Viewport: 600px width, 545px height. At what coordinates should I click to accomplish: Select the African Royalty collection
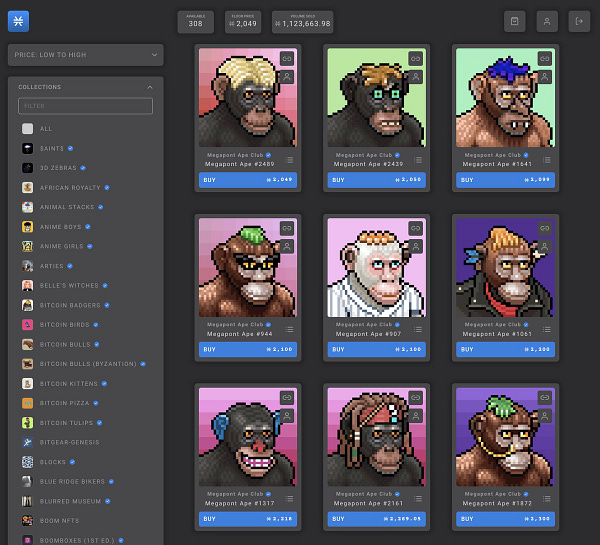(65, 188)
